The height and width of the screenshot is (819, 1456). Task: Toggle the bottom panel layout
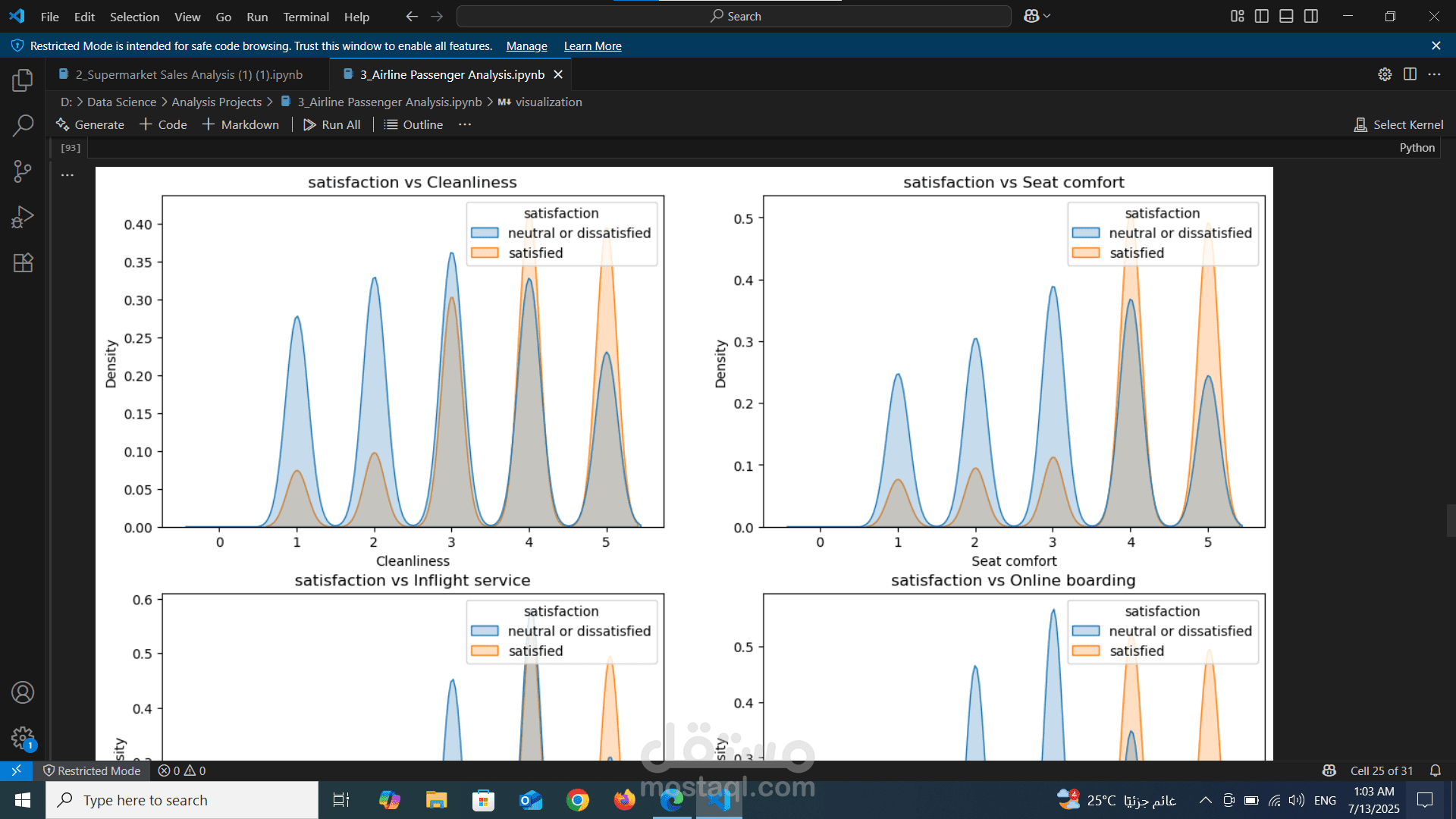click(x=1286, y=16)
